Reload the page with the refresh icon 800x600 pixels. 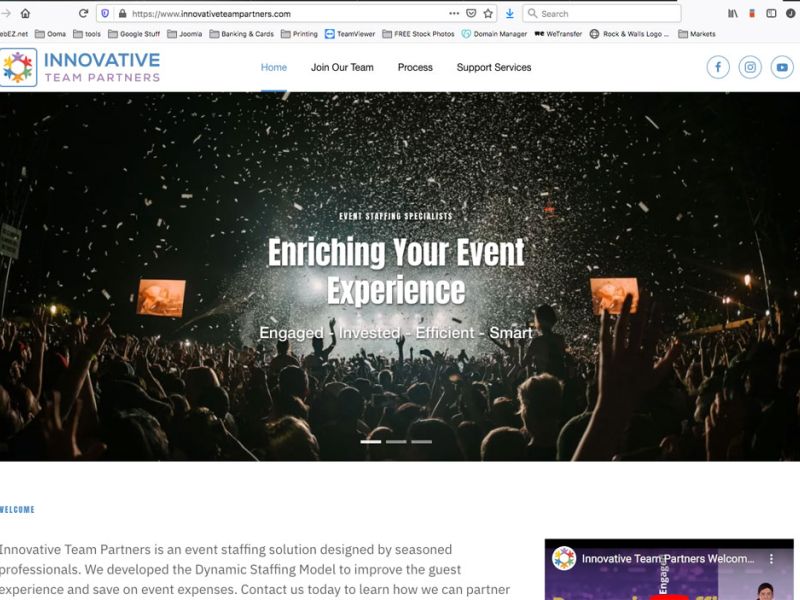click(83, 14)
